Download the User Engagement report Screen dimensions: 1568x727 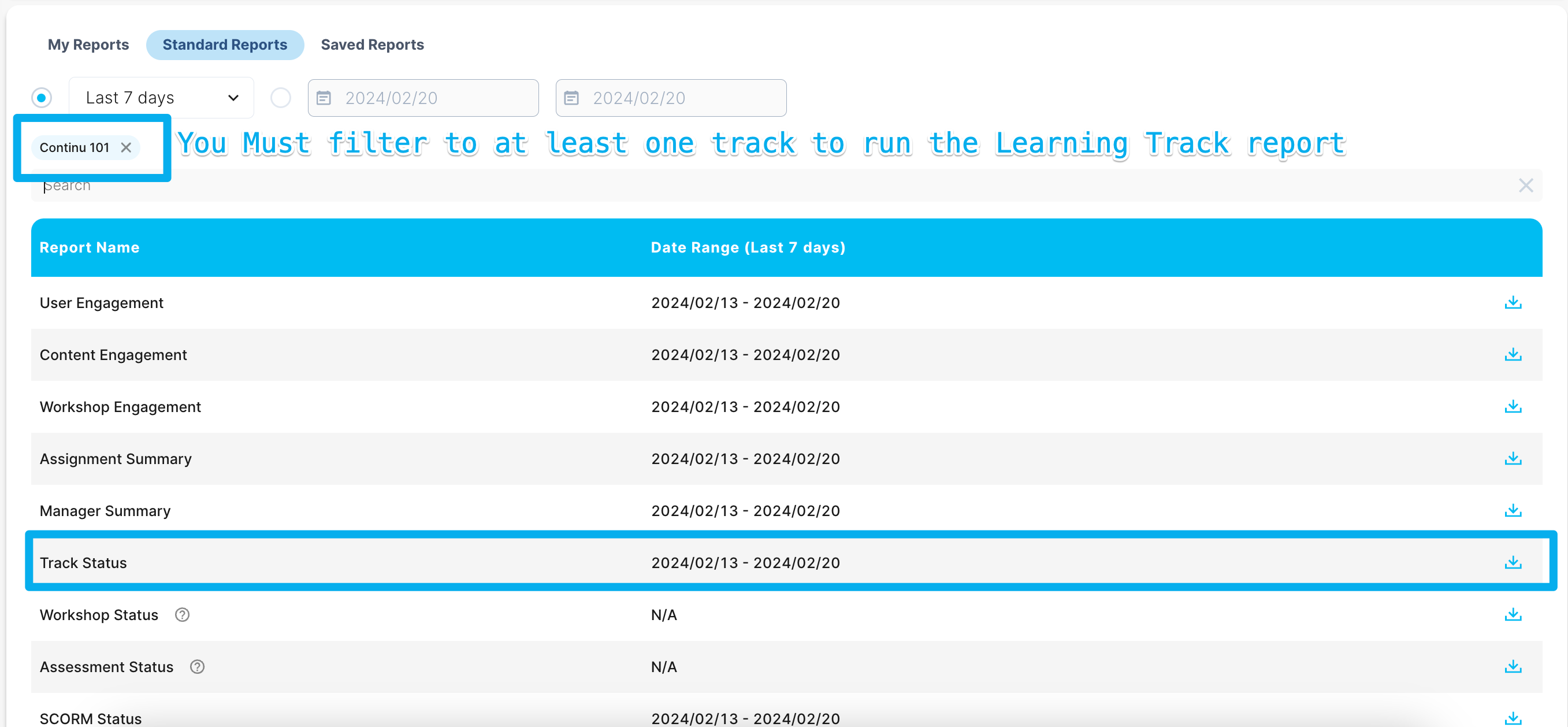(x=1513, y=303)
